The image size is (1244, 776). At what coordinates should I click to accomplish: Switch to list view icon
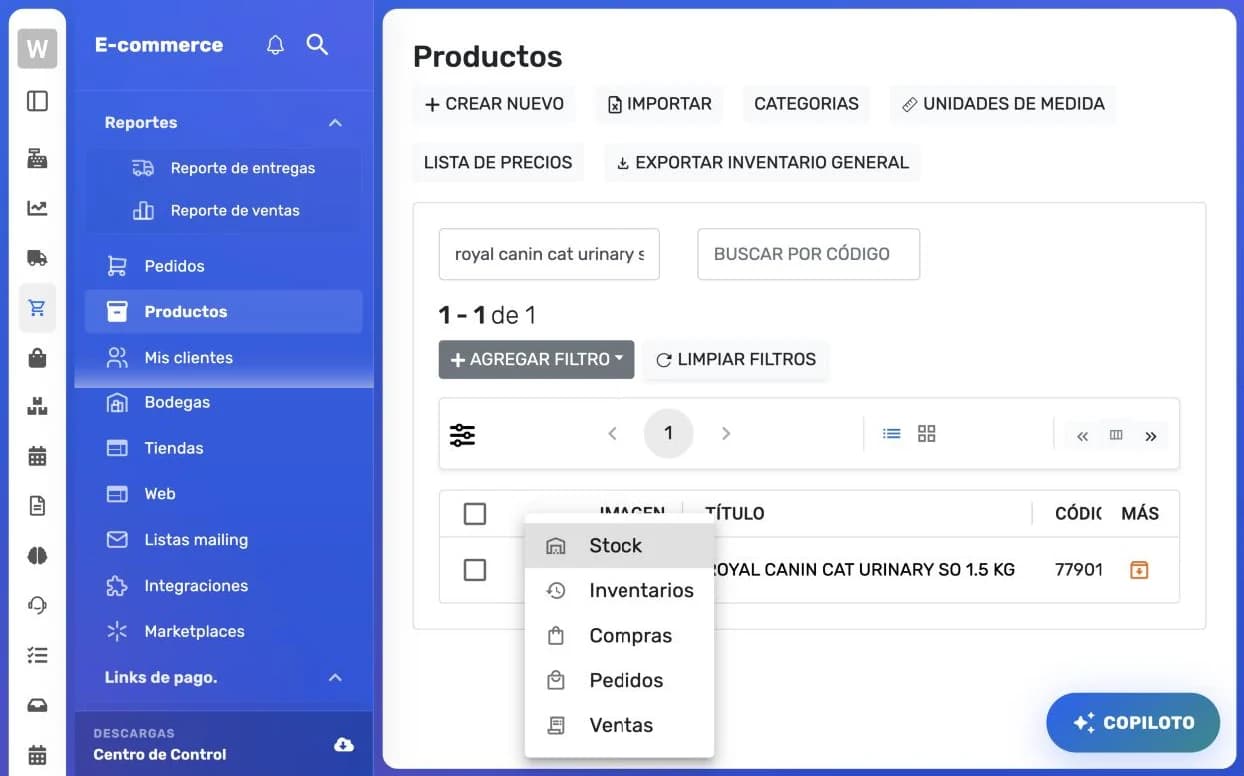click(892, 433)
